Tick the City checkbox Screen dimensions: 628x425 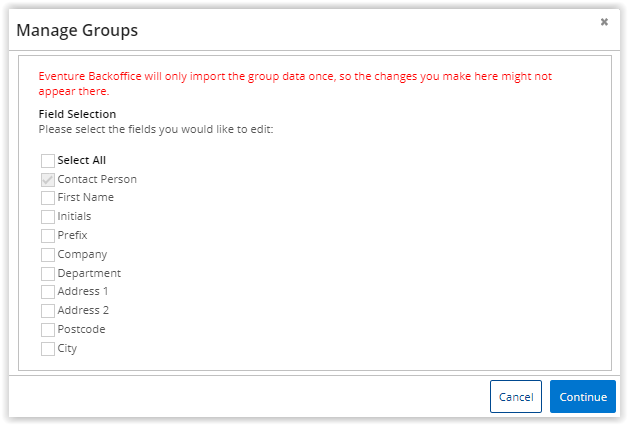48,348
